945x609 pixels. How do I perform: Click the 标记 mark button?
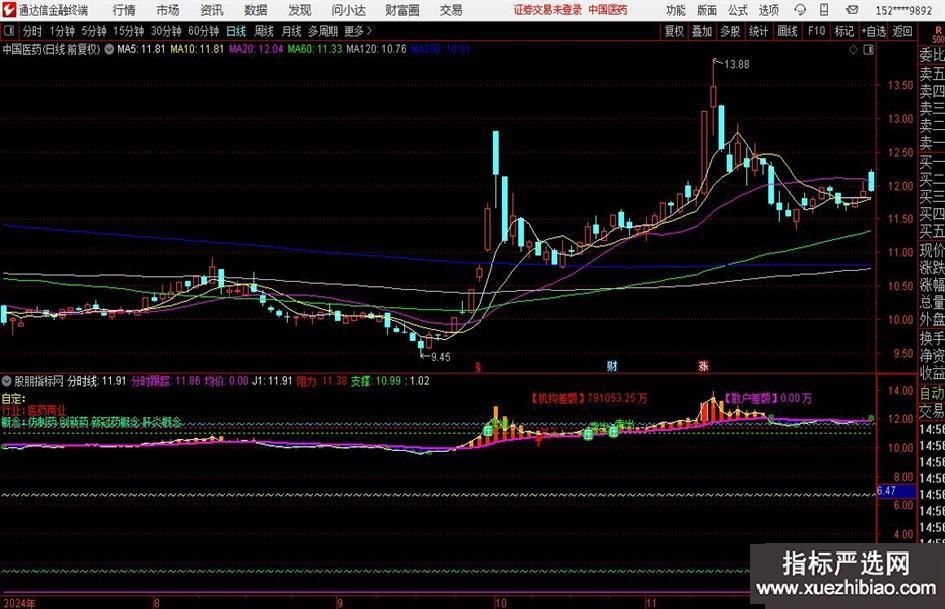click(x=844, y=31)
